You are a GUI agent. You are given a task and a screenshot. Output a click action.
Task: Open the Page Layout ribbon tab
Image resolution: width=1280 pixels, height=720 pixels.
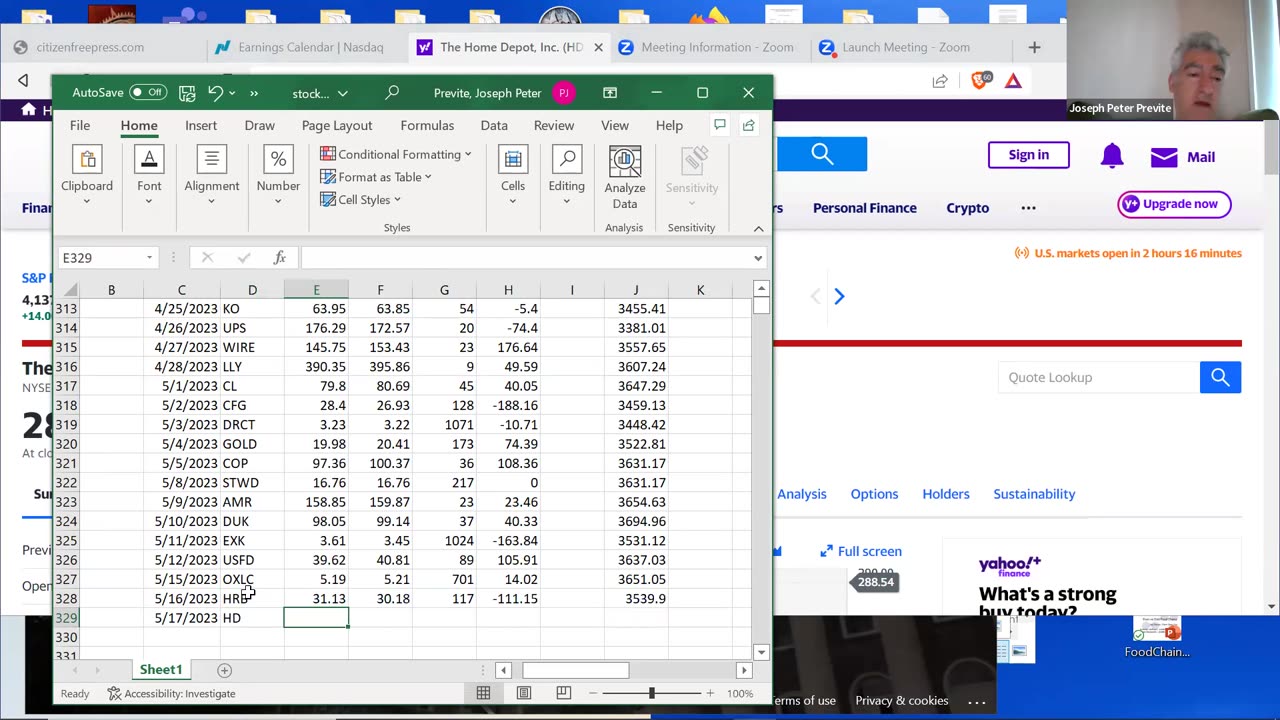pyautogui.click(x=337, y=125)
